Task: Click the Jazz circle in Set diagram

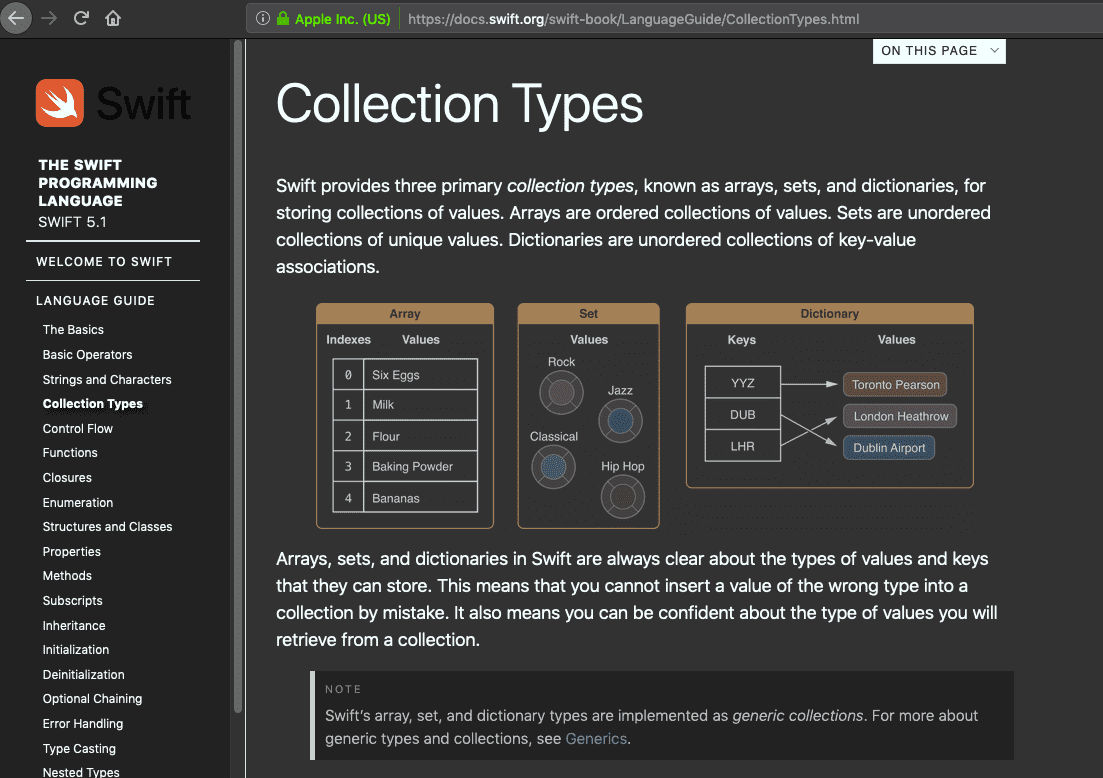Action: coord(620,421)
